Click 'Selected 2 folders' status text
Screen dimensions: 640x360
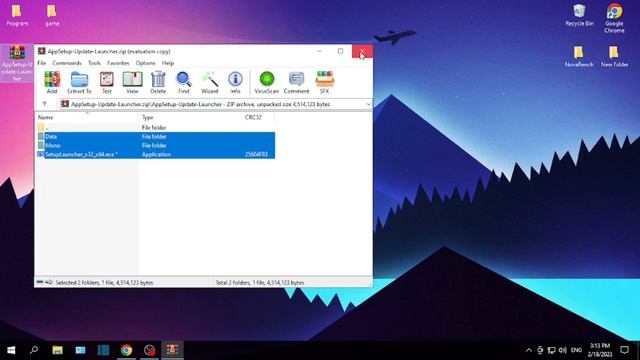pos(104,282)
